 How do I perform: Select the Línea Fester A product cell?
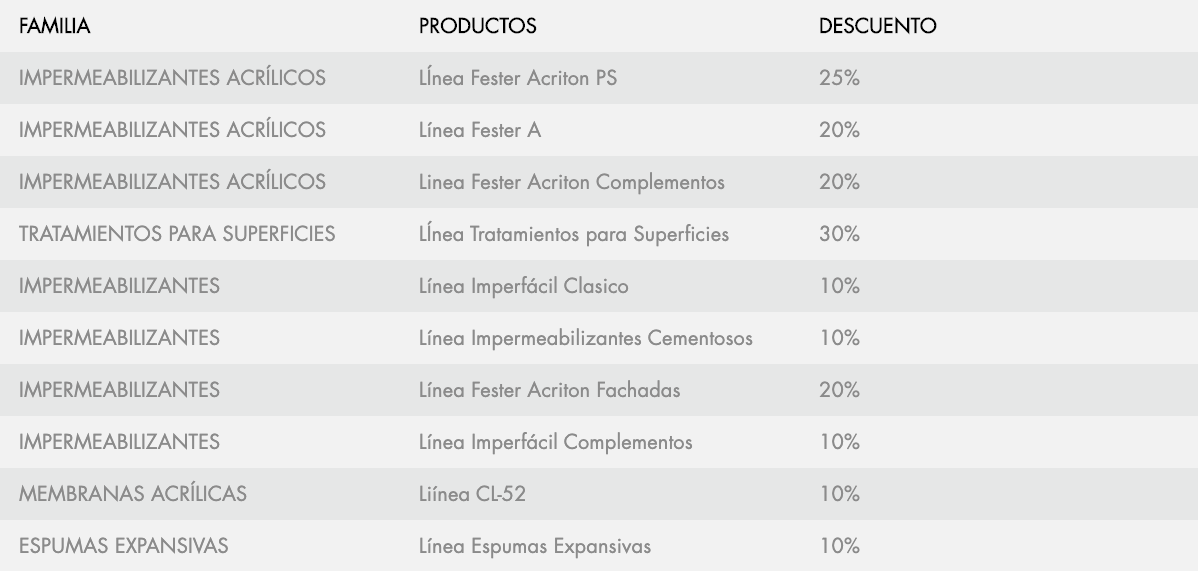click(480, 130)
